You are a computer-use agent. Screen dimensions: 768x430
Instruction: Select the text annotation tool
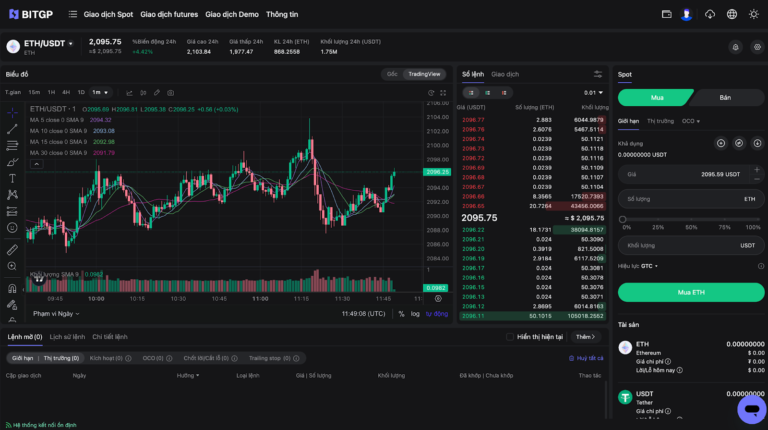point(12,179)
